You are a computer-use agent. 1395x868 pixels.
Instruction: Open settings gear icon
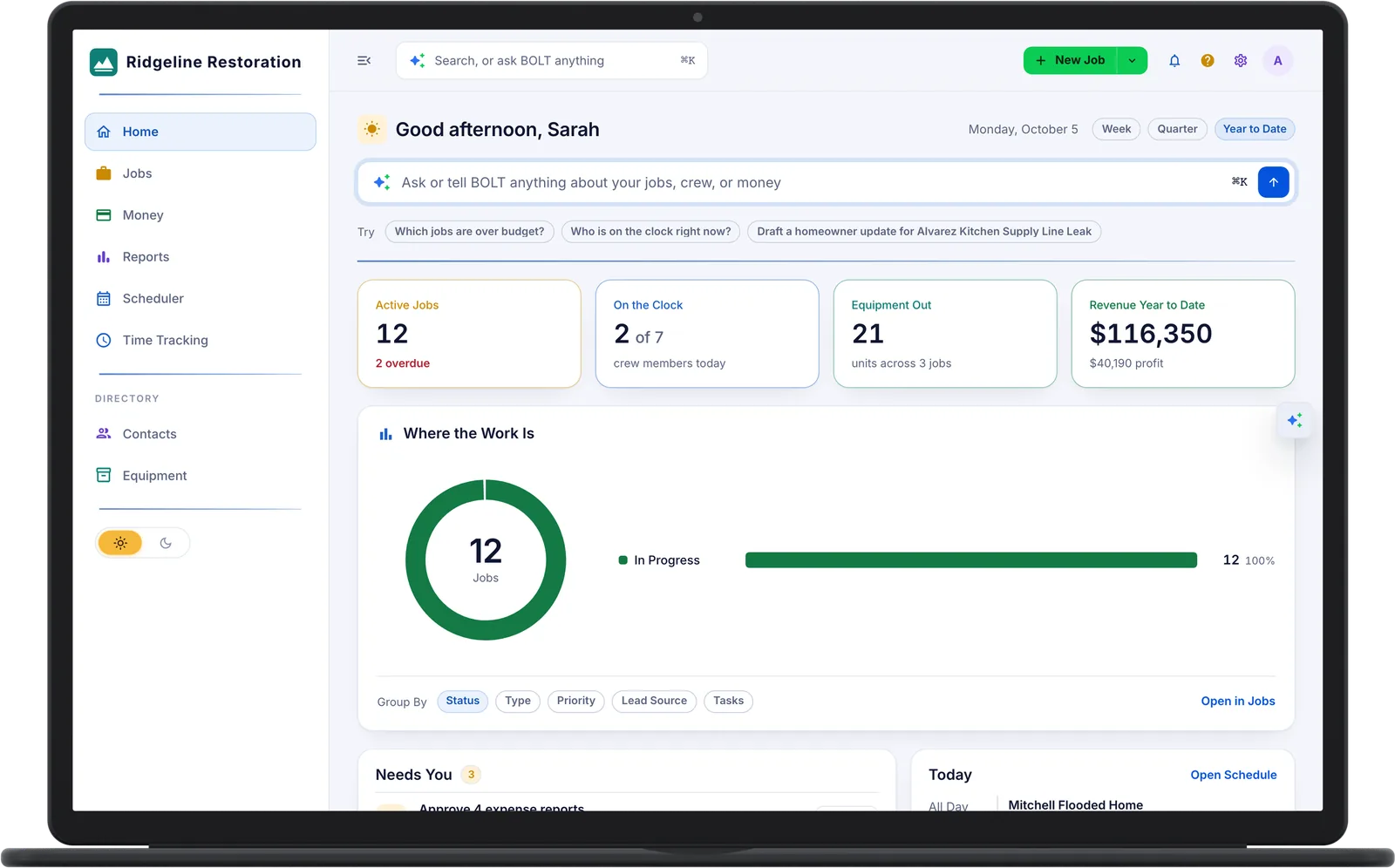click(1241, 60)
